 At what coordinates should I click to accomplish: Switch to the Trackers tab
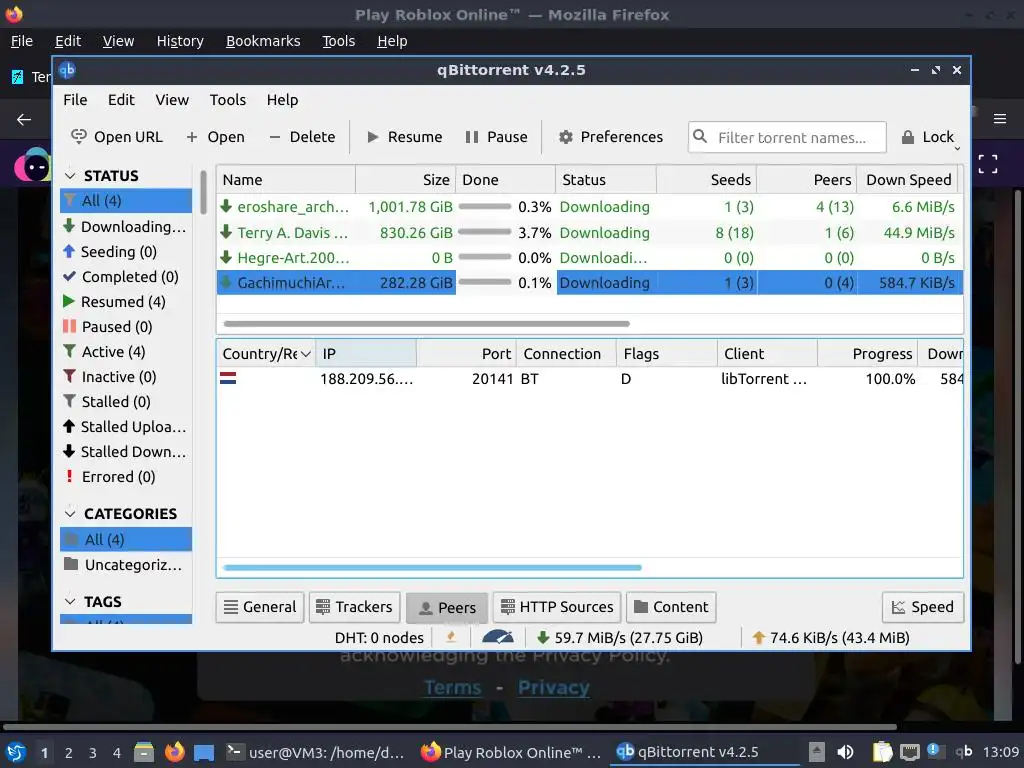coord(355,607)
